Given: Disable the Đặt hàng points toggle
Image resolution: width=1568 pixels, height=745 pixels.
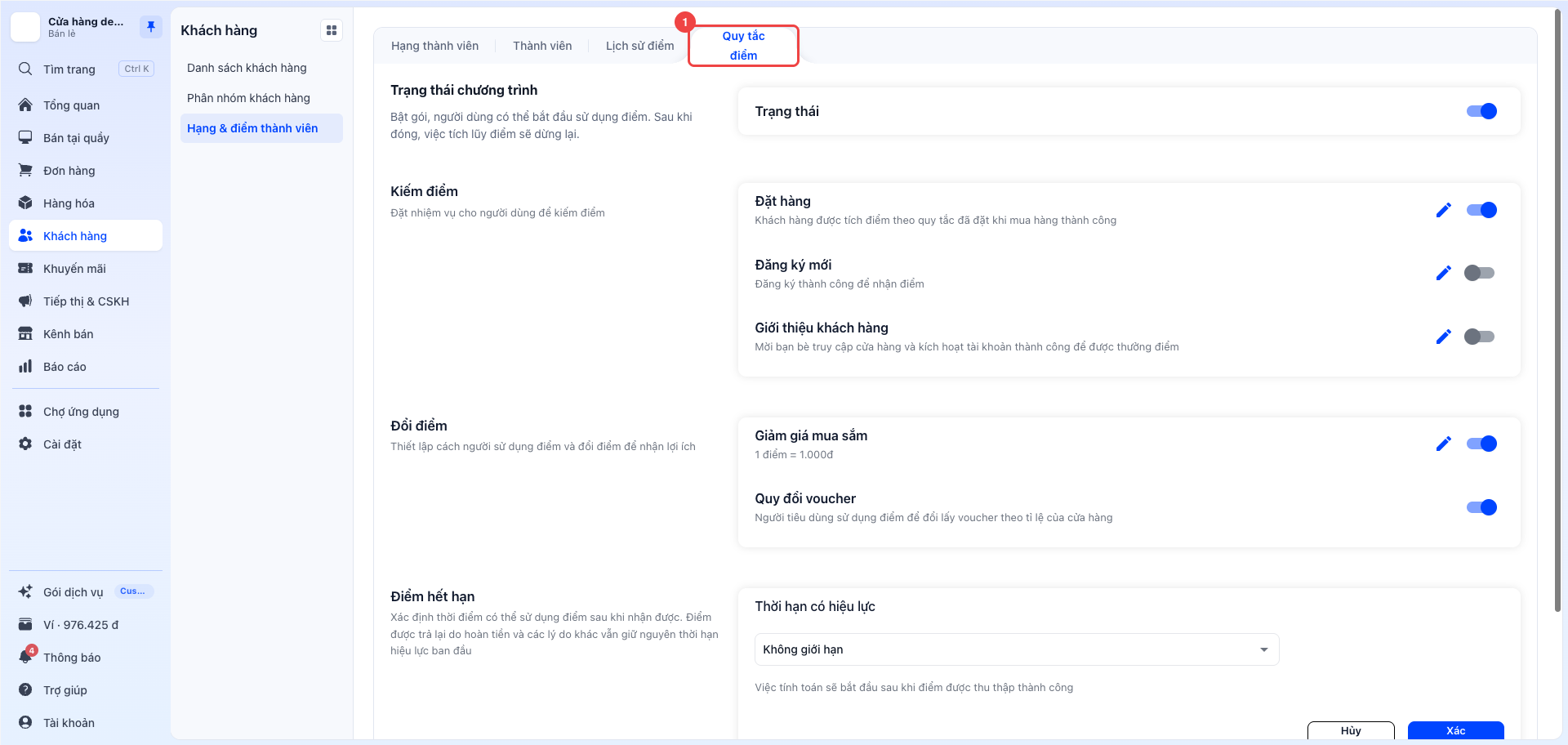Looking at the screenshot, I should 1481,210.
